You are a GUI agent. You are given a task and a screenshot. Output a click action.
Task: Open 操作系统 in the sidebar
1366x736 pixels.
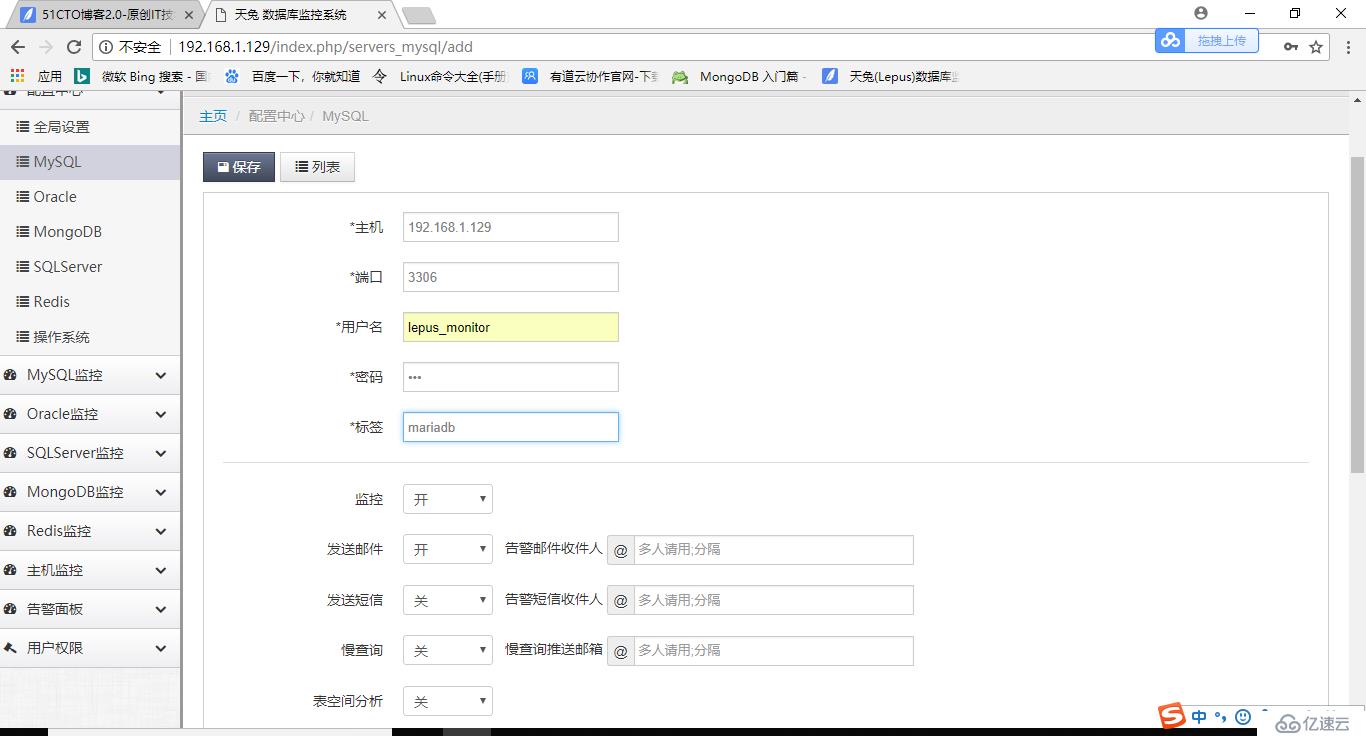tap(90, 337)
